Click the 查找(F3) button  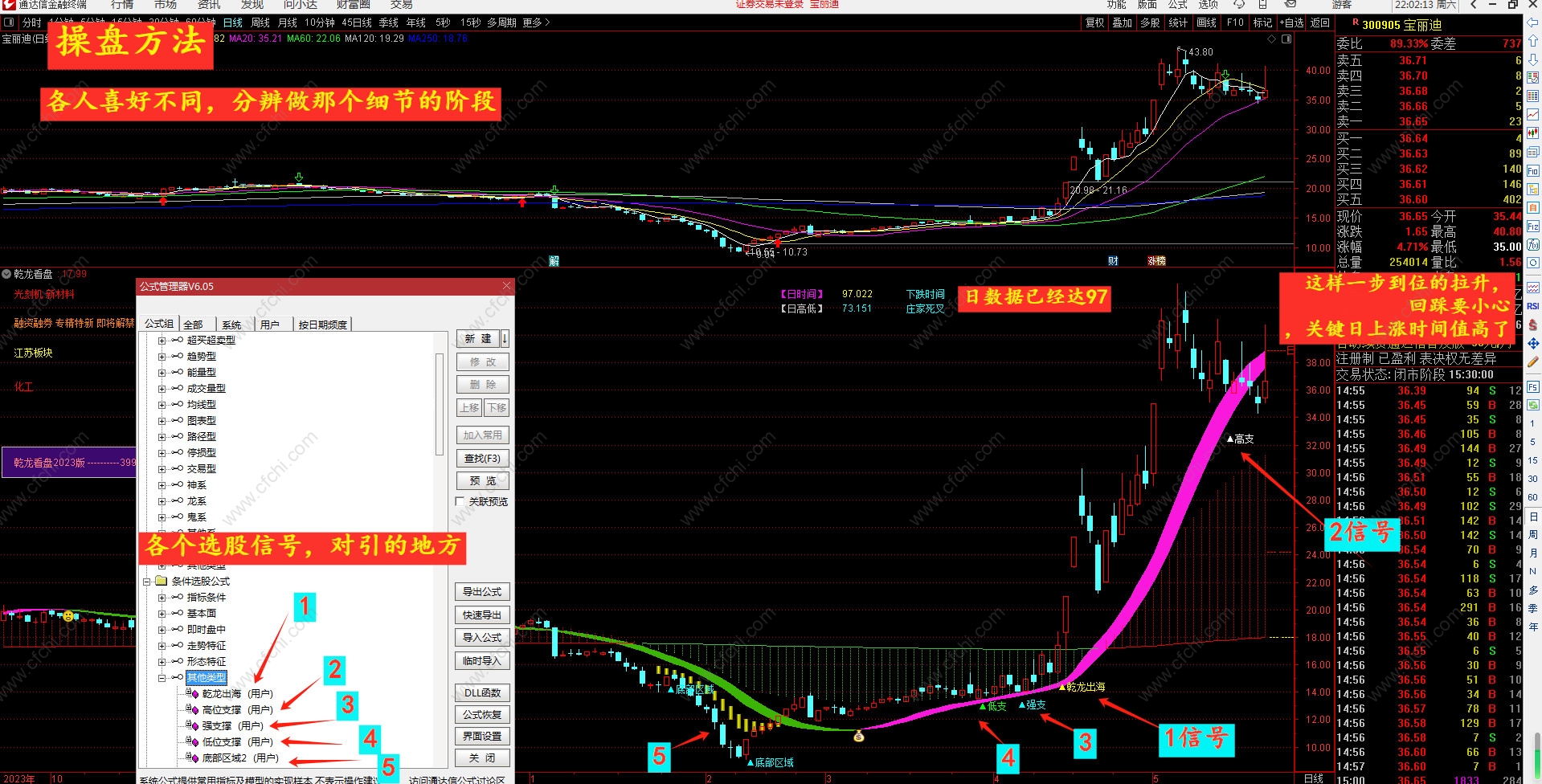[x=482, y=458]
